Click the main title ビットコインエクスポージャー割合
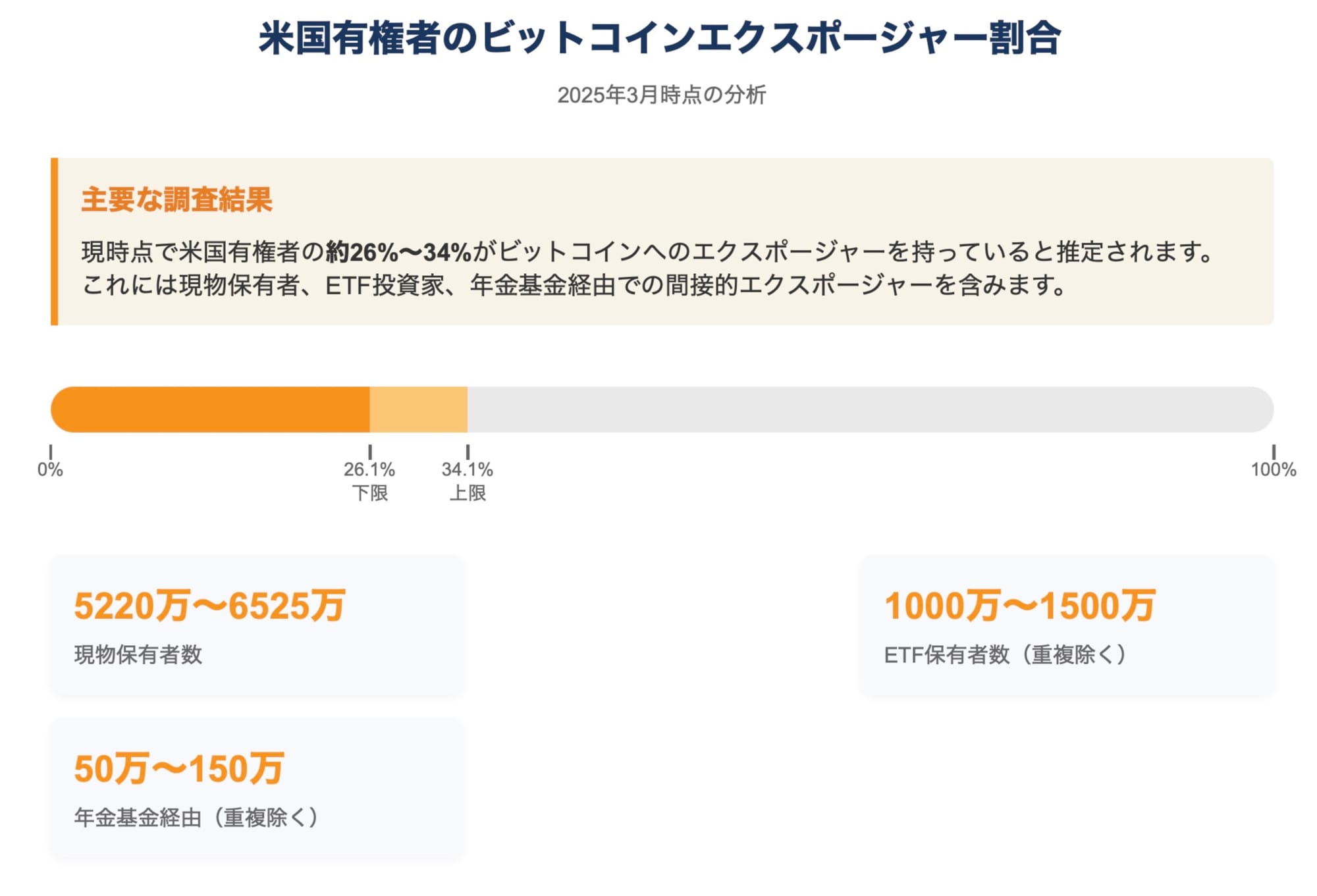This screenshot has height=896, width=1317. (659, 38)
